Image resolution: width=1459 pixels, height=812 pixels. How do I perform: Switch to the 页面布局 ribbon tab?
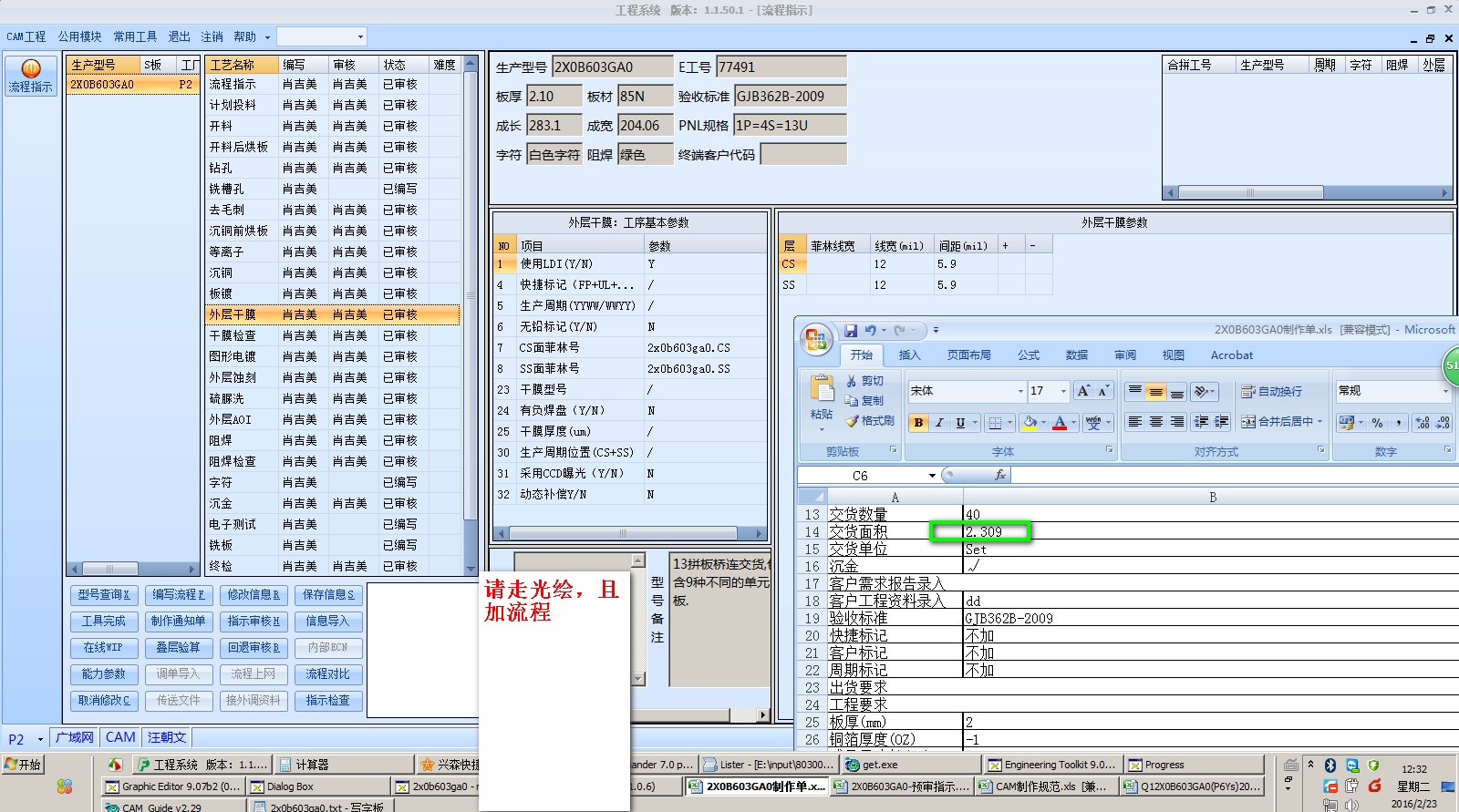click(x=969, y=355)
